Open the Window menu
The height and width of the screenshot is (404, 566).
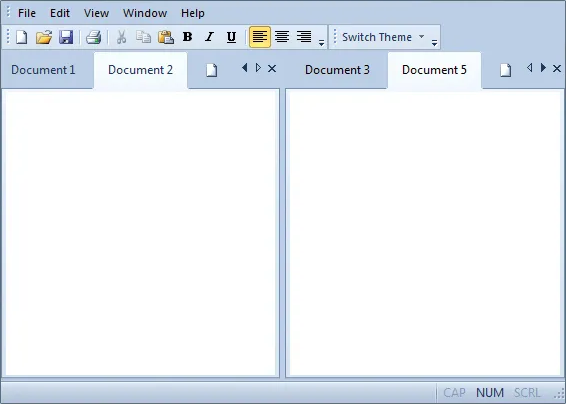coord(145,13)
